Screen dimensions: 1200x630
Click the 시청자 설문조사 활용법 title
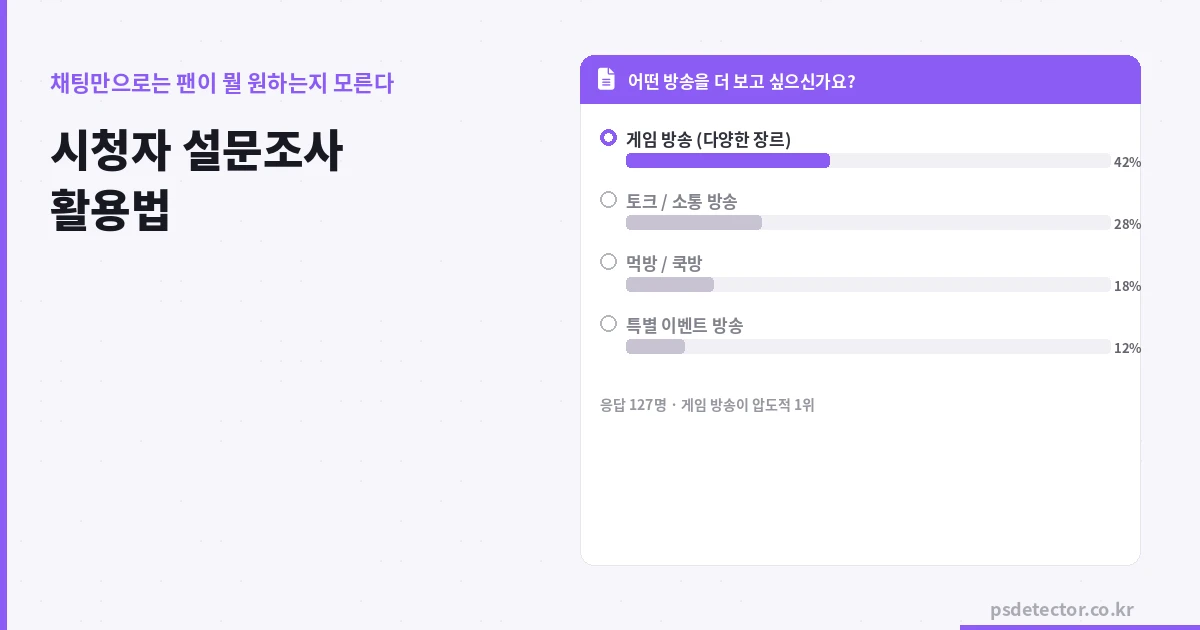point(196,181)
